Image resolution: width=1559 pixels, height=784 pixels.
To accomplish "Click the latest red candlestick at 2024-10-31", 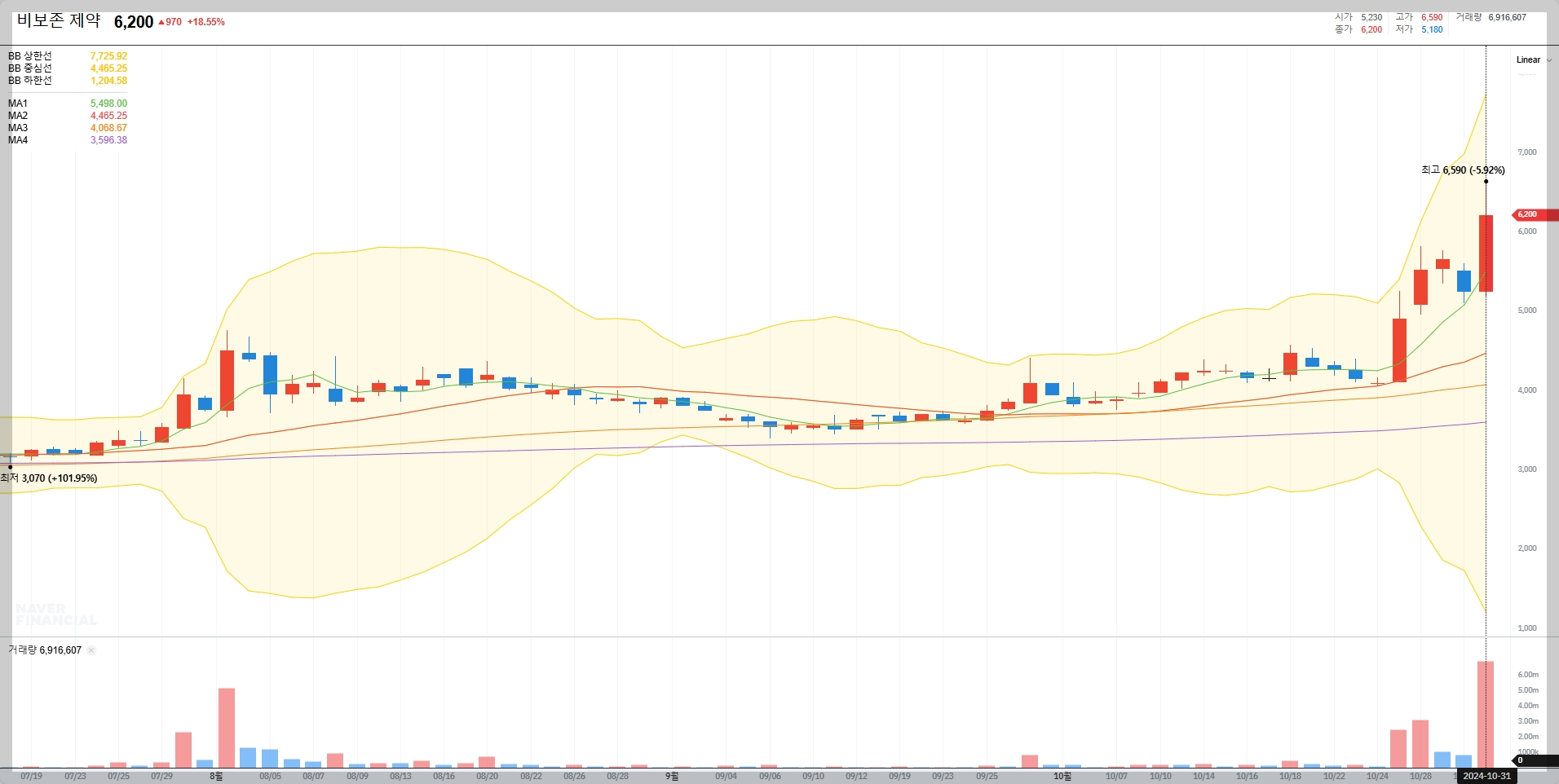I will coord(1486,253).
